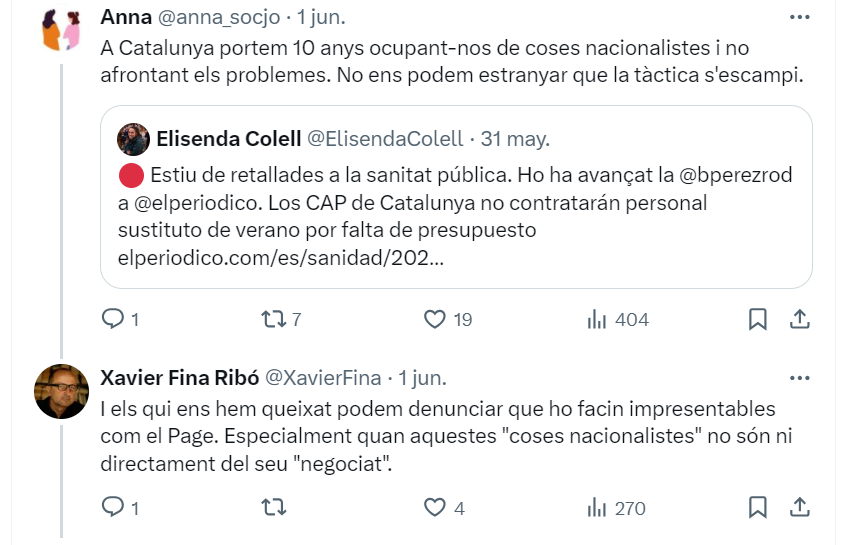View analytics of Anna's tweet
Image resolution: width=846 pixels, height=545 pixels.
tap(598, 320)
